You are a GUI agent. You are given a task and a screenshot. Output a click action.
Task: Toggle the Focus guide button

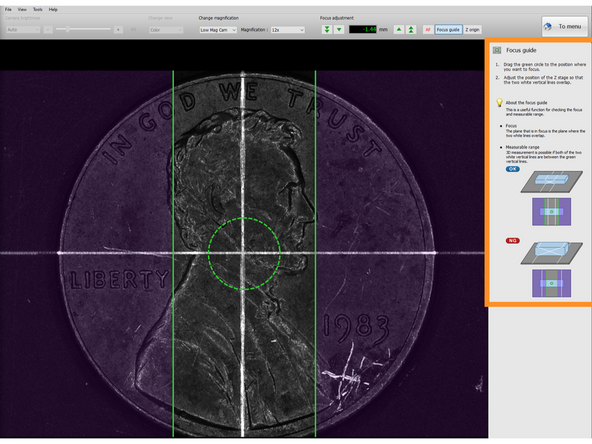click(448, 29)
